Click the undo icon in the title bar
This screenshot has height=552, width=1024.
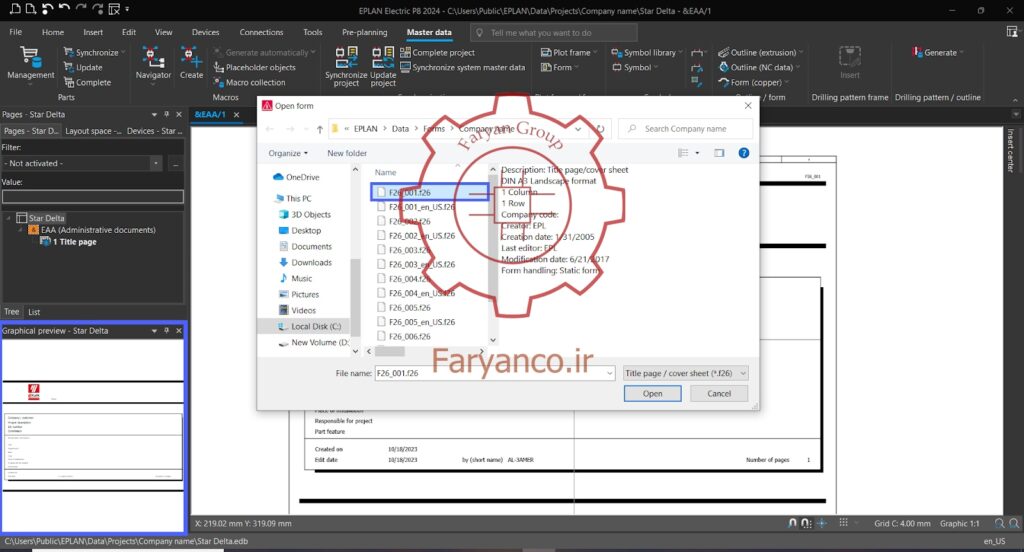click(64, 9)
